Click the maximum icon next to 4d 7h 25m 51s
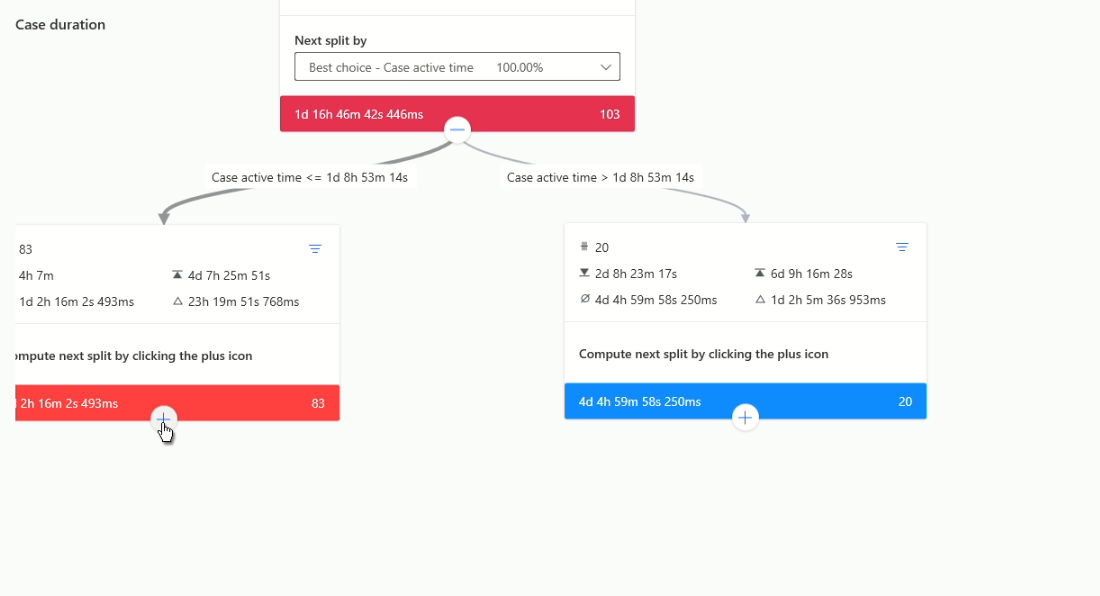 pyautogui.click(x=178, y=275)
